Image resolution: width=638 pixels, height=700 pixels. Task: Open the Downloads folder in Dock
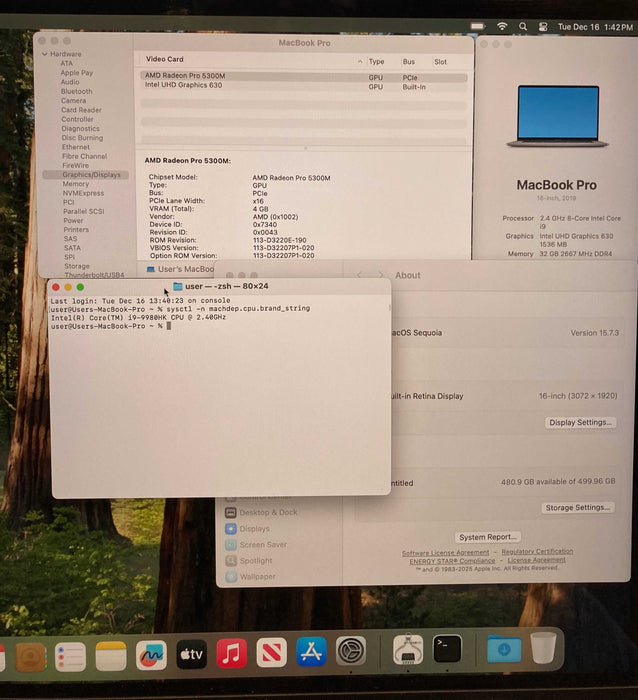pos(504,649)
